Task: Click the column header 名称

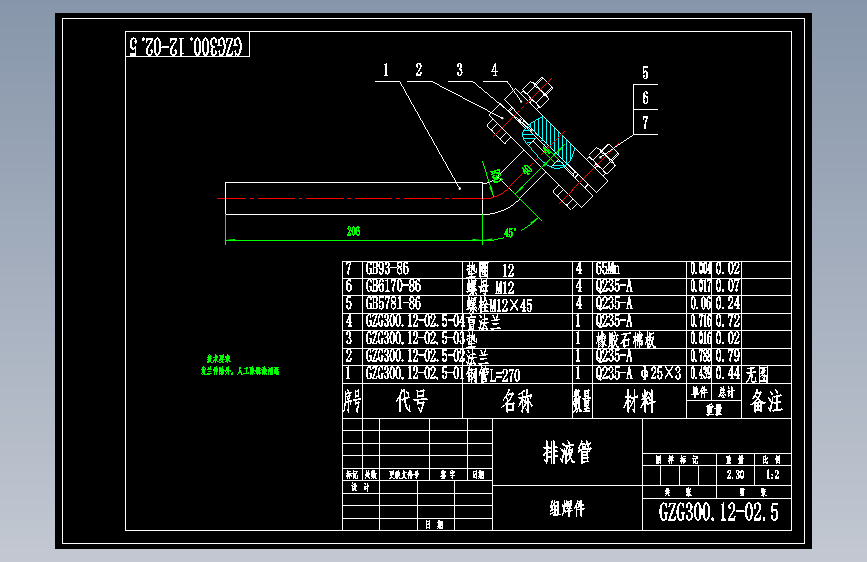Action: (517, 401)
